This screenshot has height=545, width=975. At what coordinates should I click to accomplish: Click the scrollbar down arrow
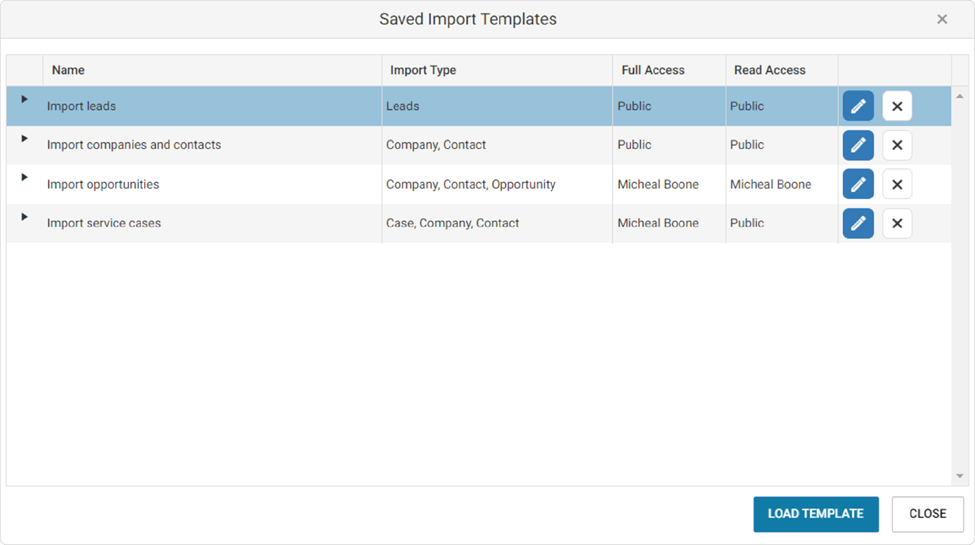tap(959, 476)
